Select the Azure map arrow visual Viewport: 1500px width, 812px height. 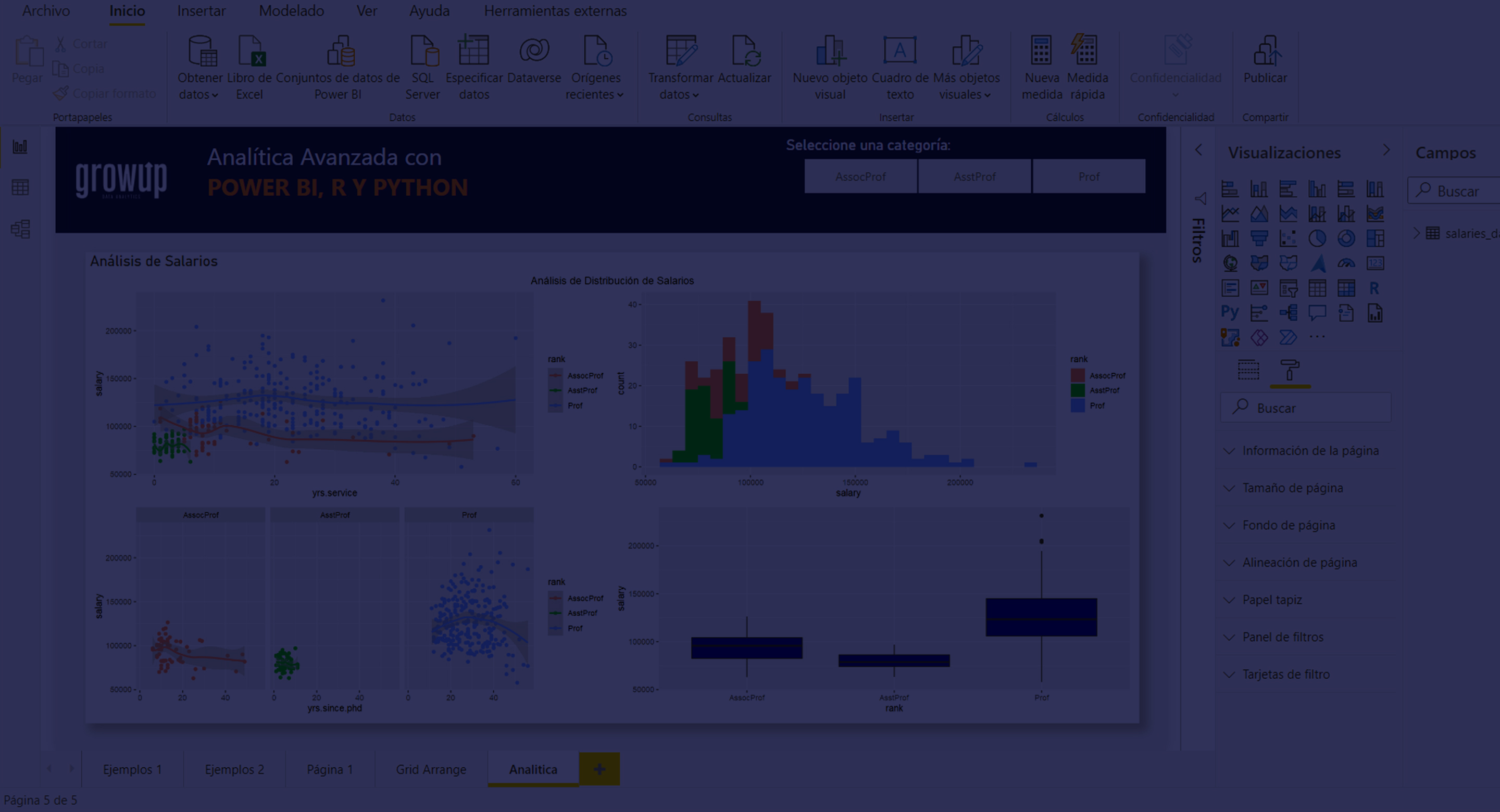point(1318,264)
